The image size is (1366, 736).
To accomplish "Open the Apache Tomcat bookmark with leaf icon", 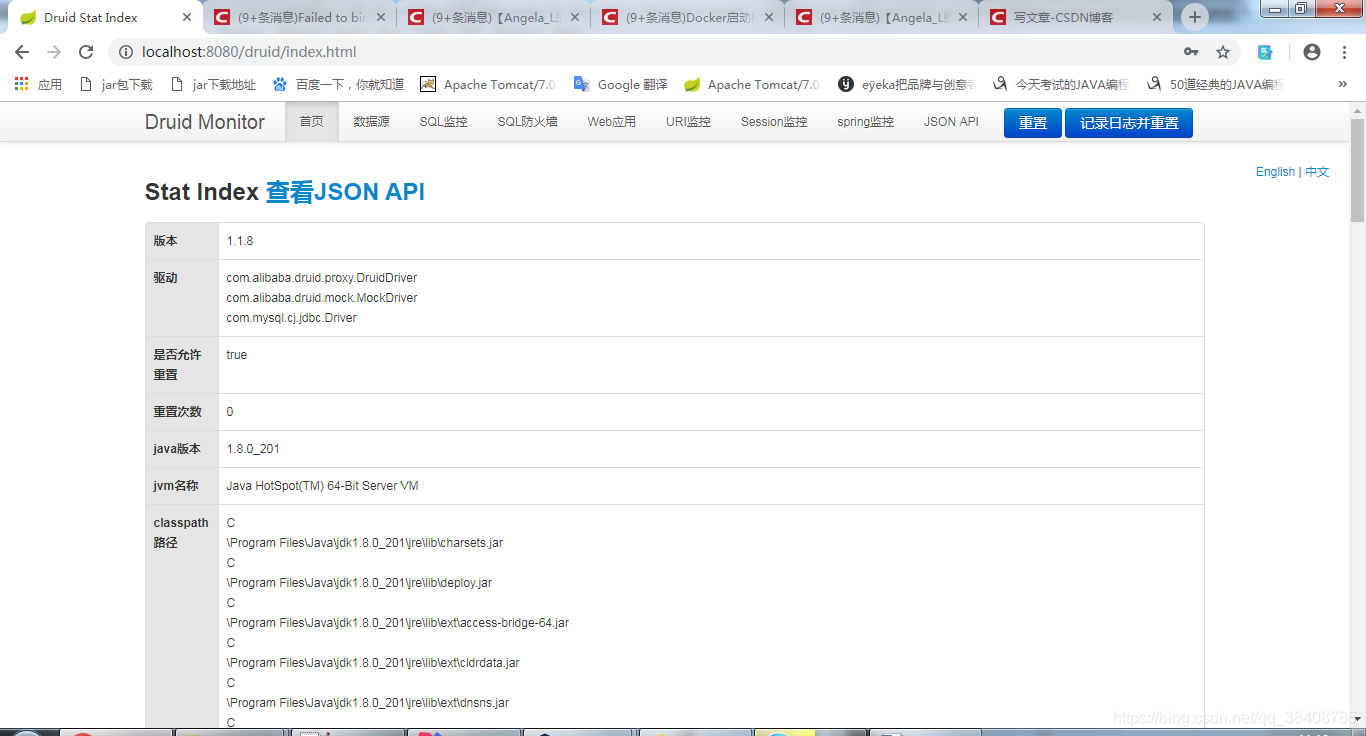I will tap(752, 85).
